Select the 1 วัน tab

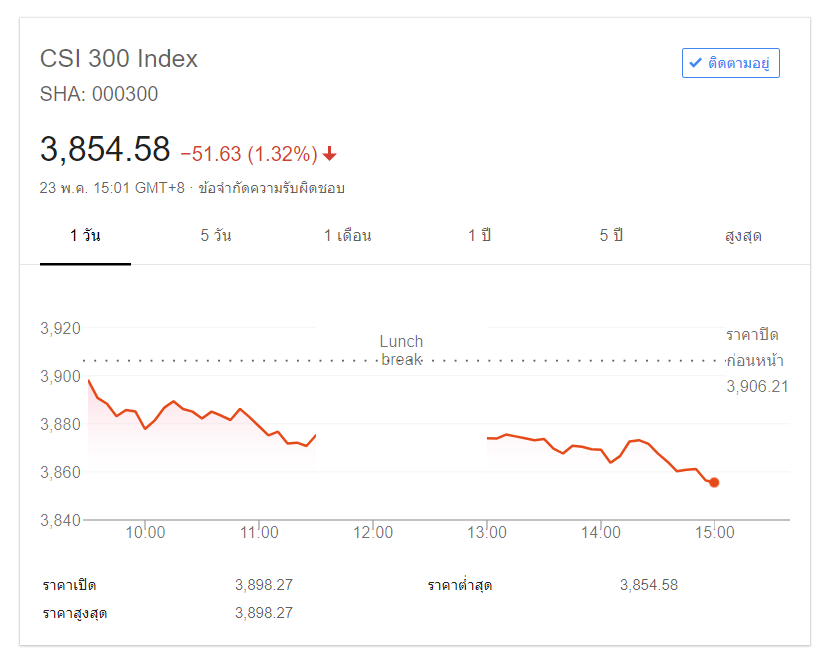(x=85, y=236)
